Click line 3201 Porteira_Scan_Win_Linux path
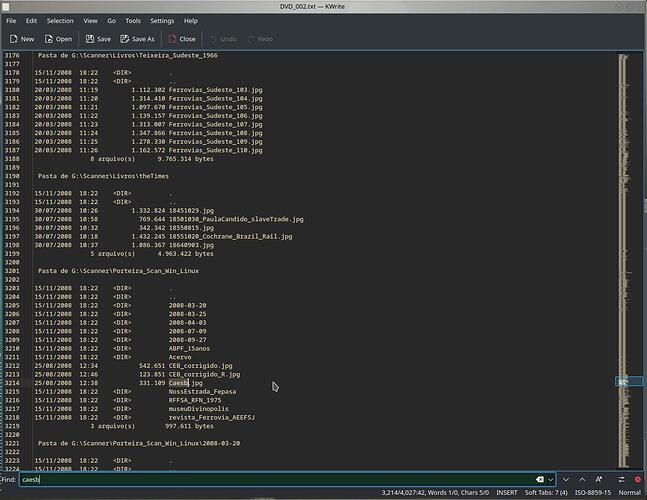The height and width of the screenshot is (500, 647). coord(118,271)
